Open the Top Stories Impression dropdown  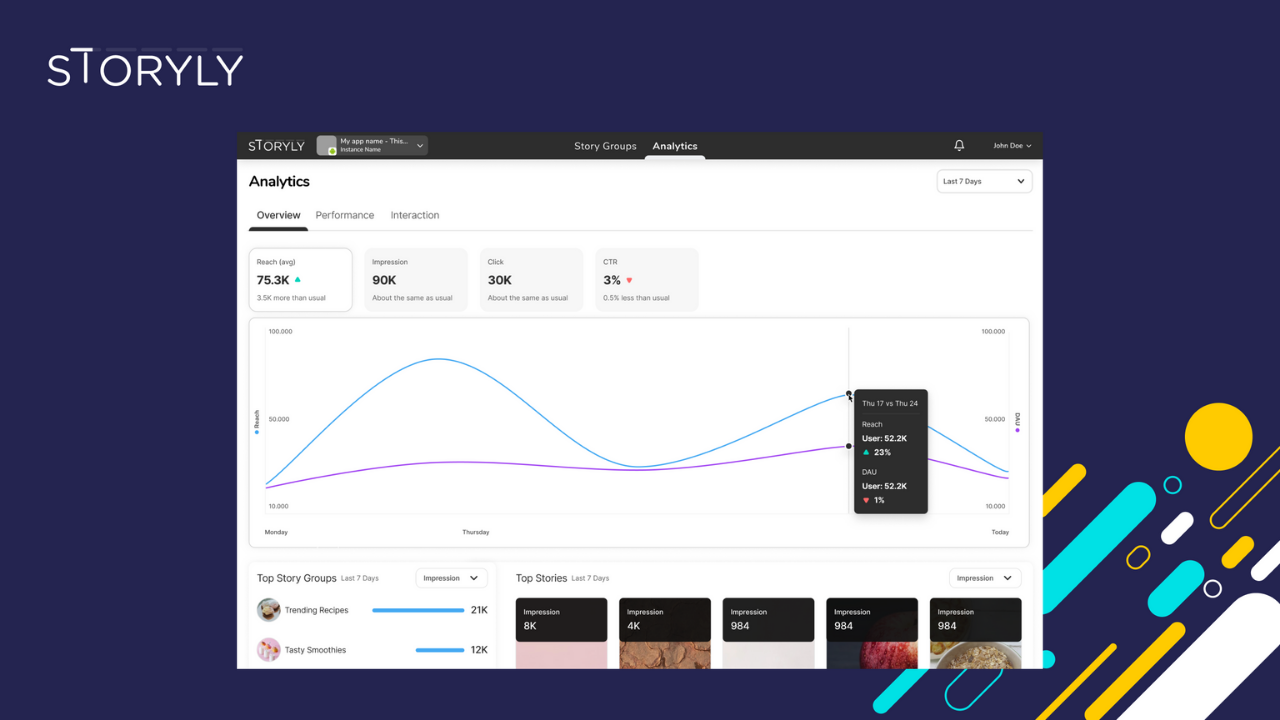(x=984, y=578)
